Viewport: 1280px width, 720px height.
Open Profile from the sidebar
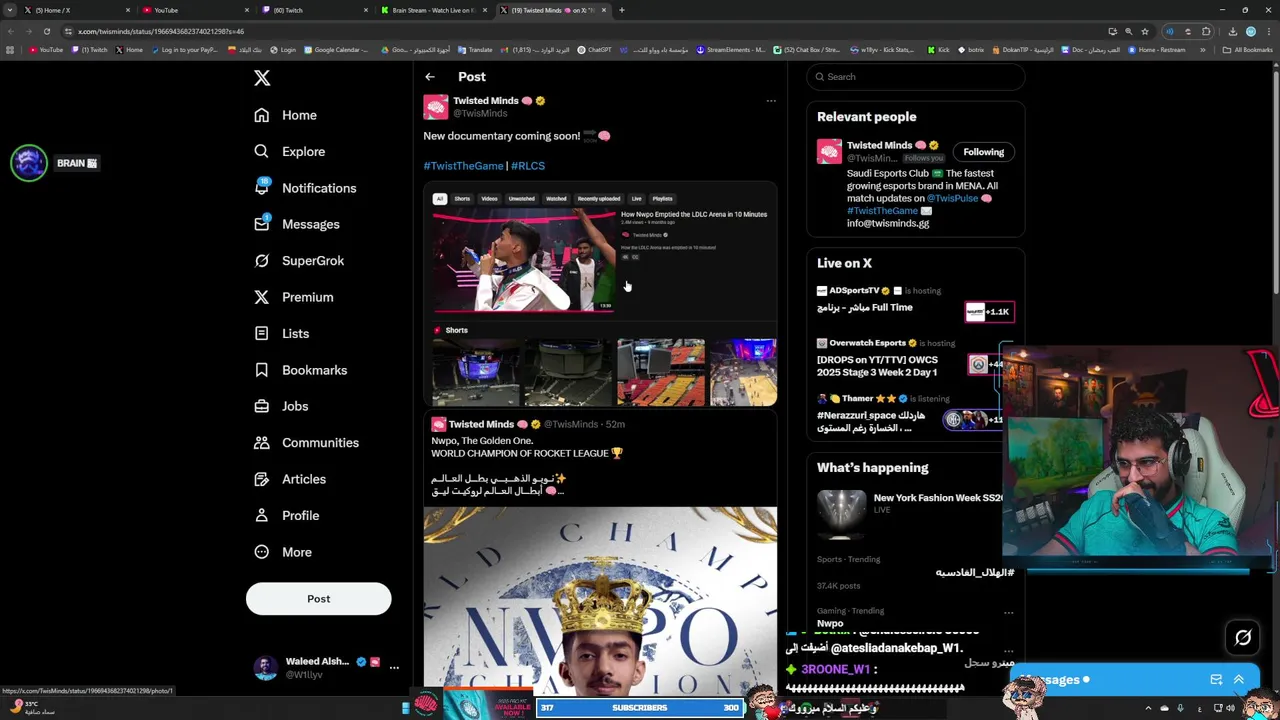point(286,516)
